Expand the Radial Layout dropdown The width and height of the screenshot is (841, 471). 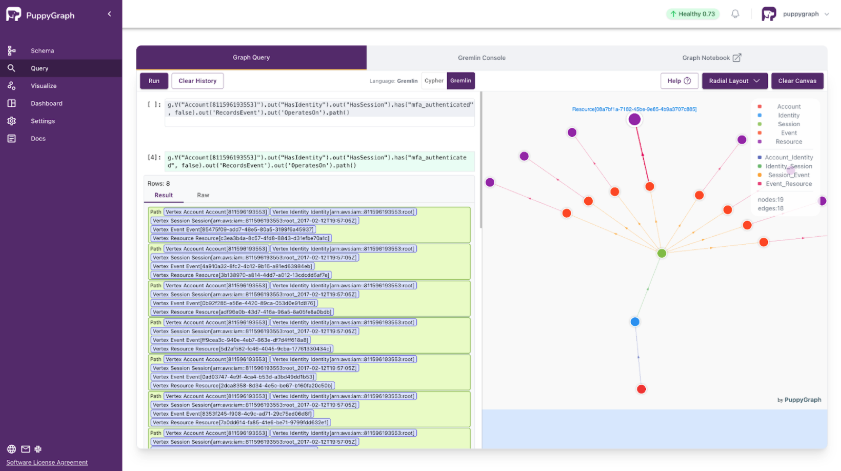735,81
